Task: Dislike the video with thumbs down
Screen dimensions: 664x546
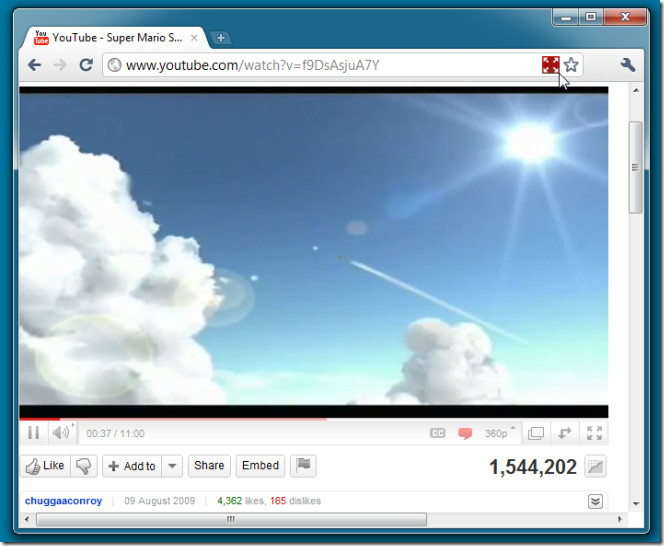Action: (x=83, y=466)
